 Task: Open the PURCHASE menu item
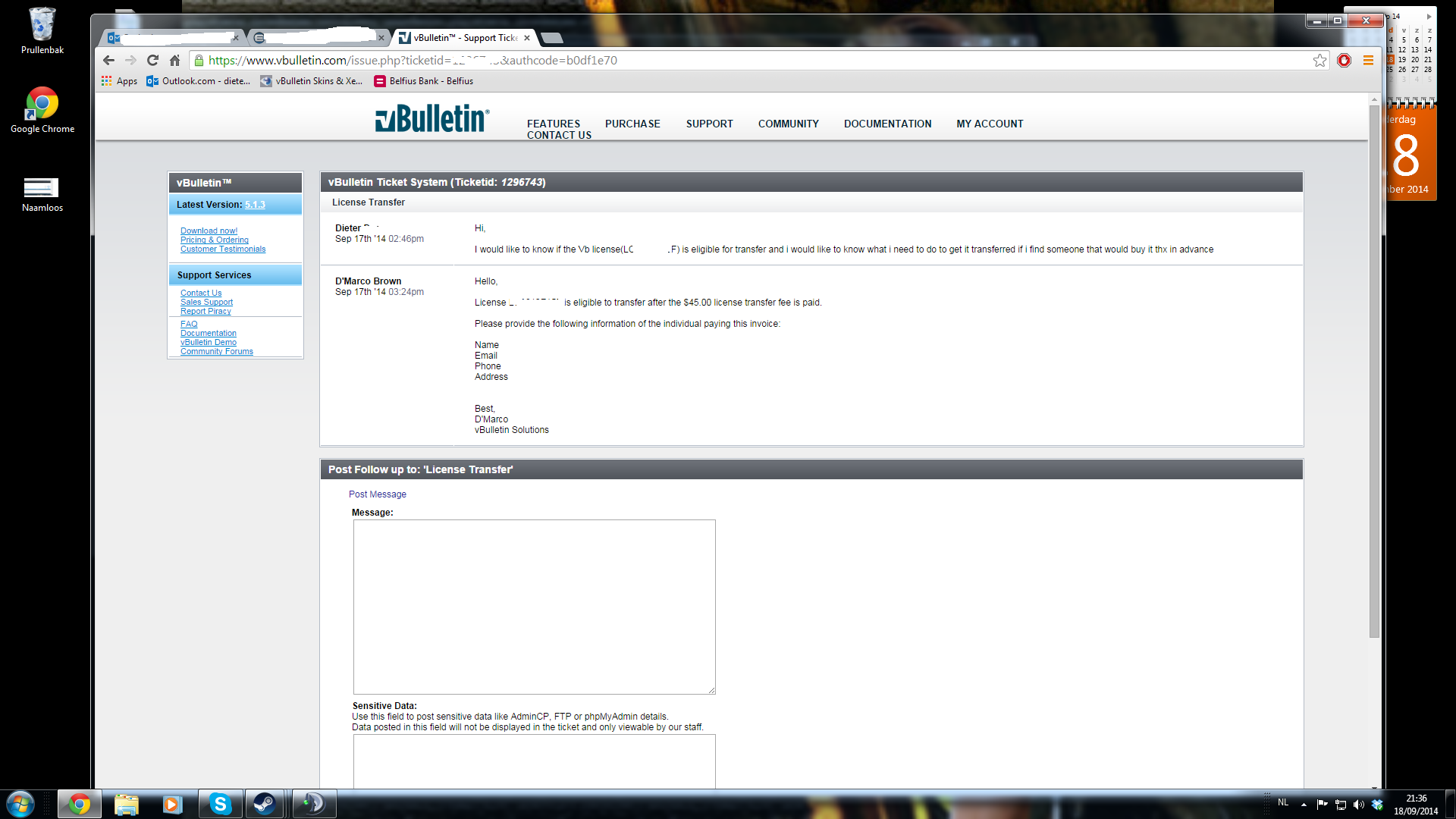pyautogui.click(x=632, y=124)
